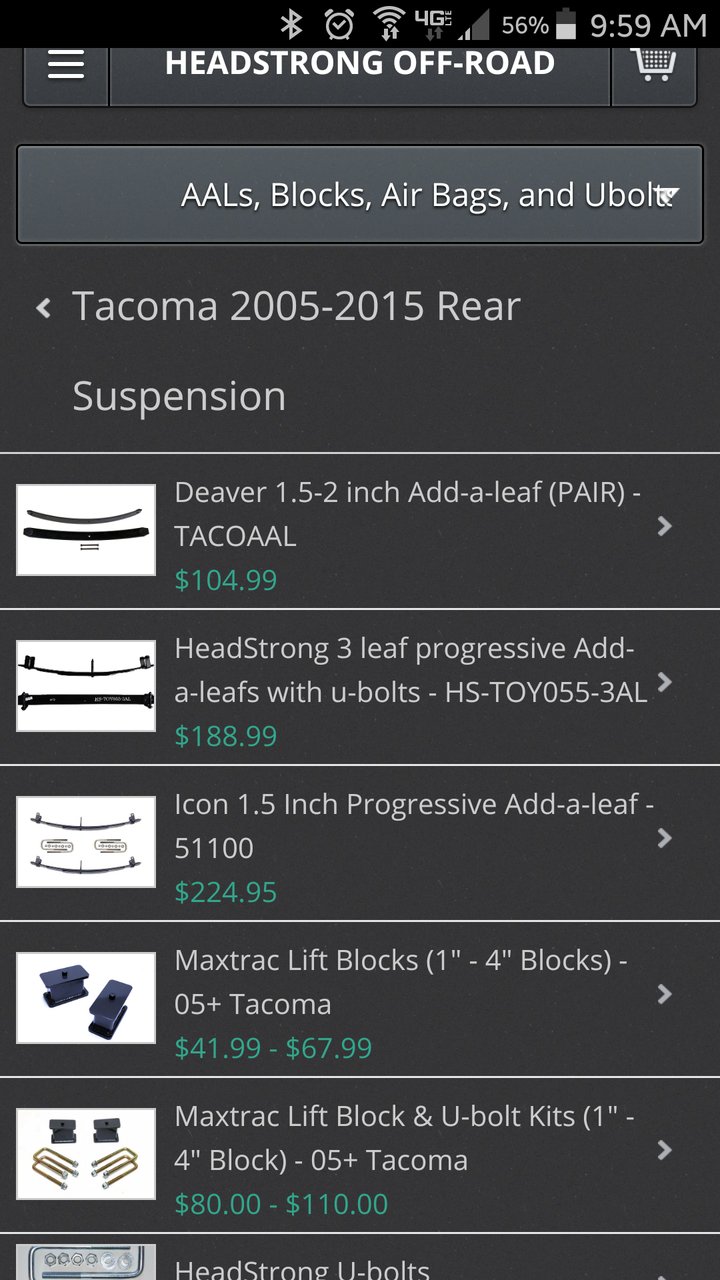The image size is (720, 1280).
Task: Tap the HEADSTRONG OFF-ROAD title bar
Action: click(360, 66)
